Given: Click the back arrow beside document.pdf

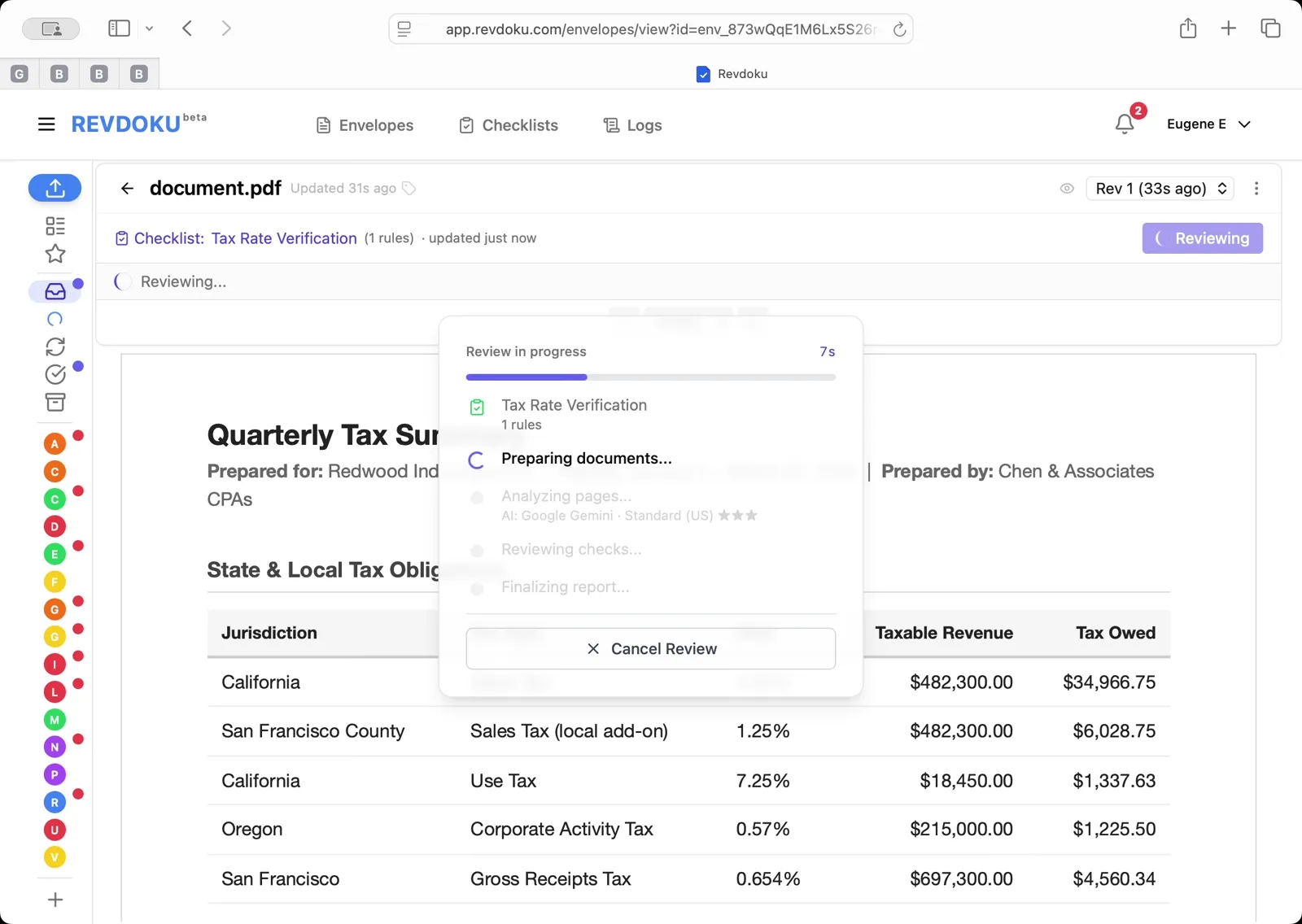Looking at the screenshot, I should click(x=127, y=188).
